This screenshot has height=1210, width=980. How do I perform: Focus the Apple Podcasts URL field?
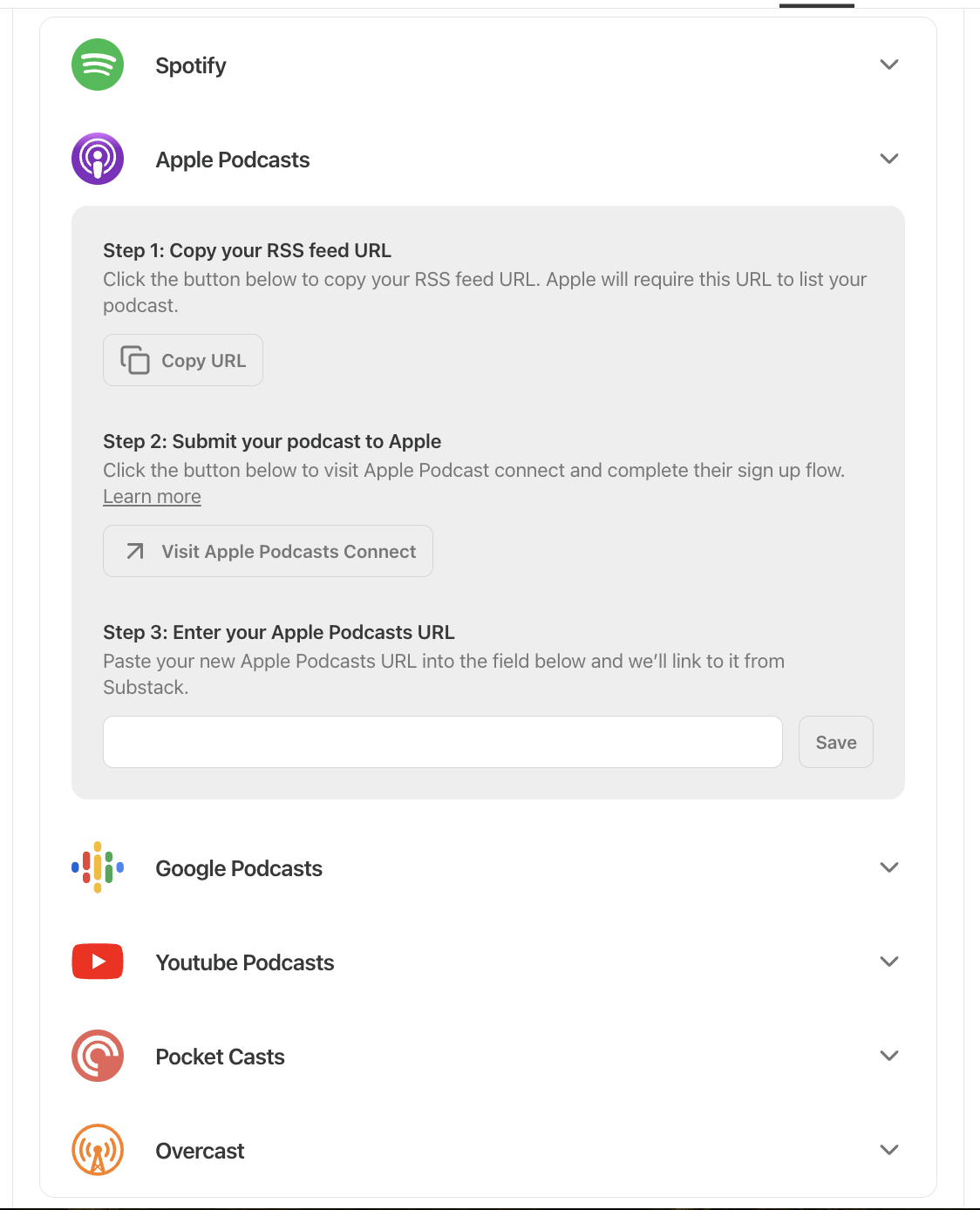point(443,742)
